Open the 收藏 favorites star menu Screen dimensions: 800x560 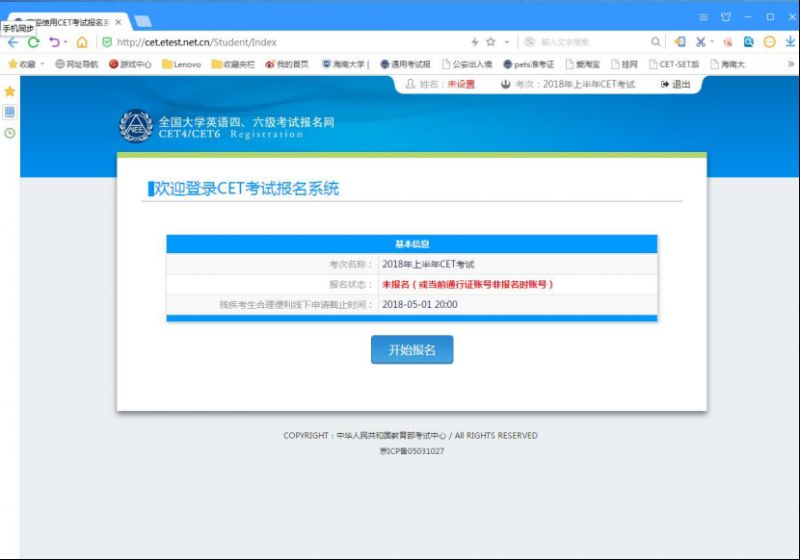click(22, 64)
